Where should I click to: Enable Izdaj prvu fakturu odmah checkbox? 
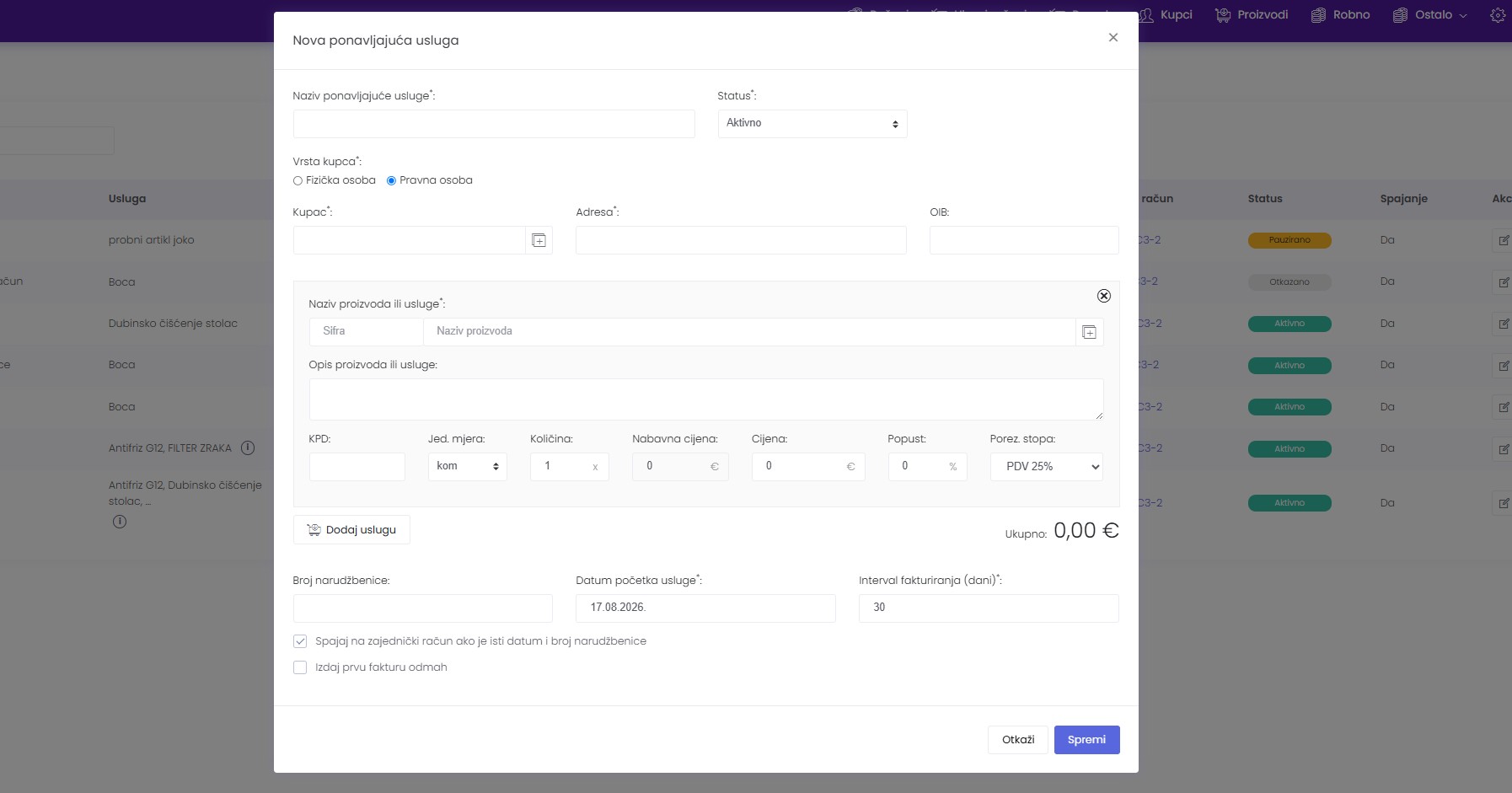[x=300, y=667]
